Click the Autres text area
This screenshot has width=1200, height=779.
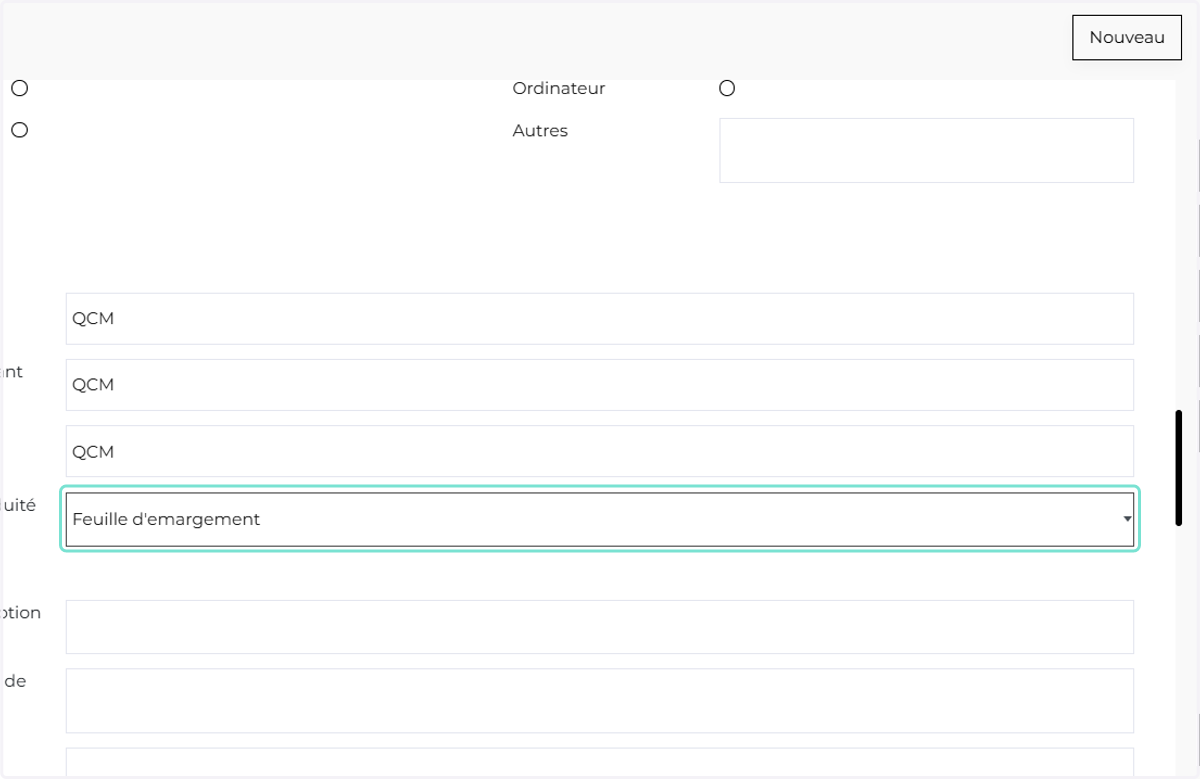point(926,150)
